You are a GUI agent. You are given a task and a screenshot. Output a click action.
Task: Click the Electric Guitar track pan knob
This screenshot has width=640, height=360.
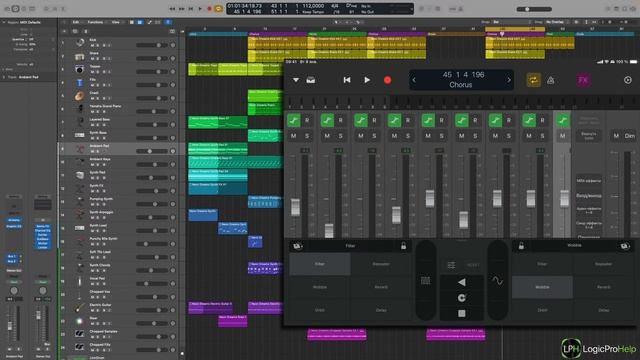point(173,310)
